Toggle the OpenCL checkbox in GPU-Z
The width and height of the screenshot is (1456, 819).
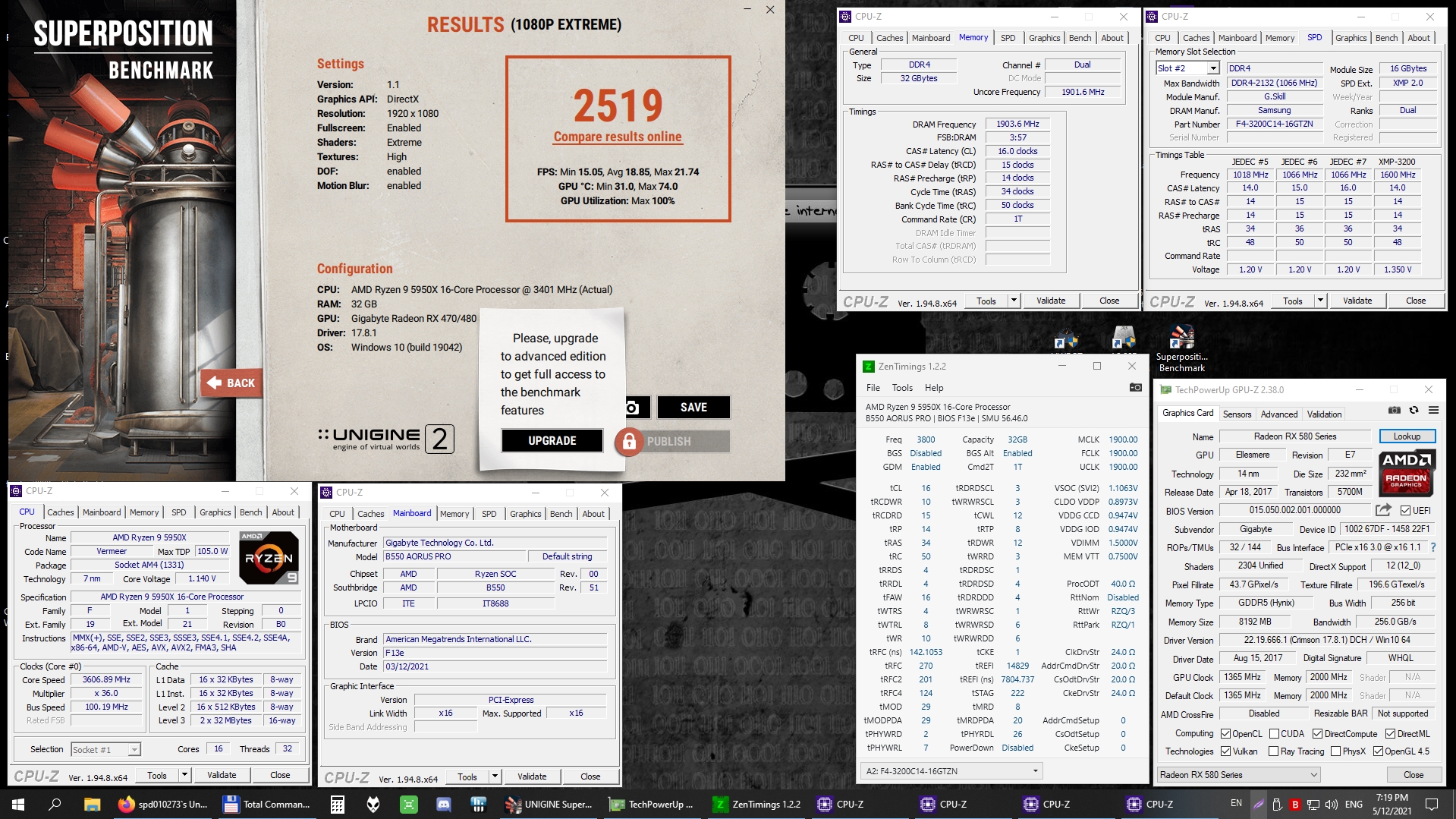1225,733
